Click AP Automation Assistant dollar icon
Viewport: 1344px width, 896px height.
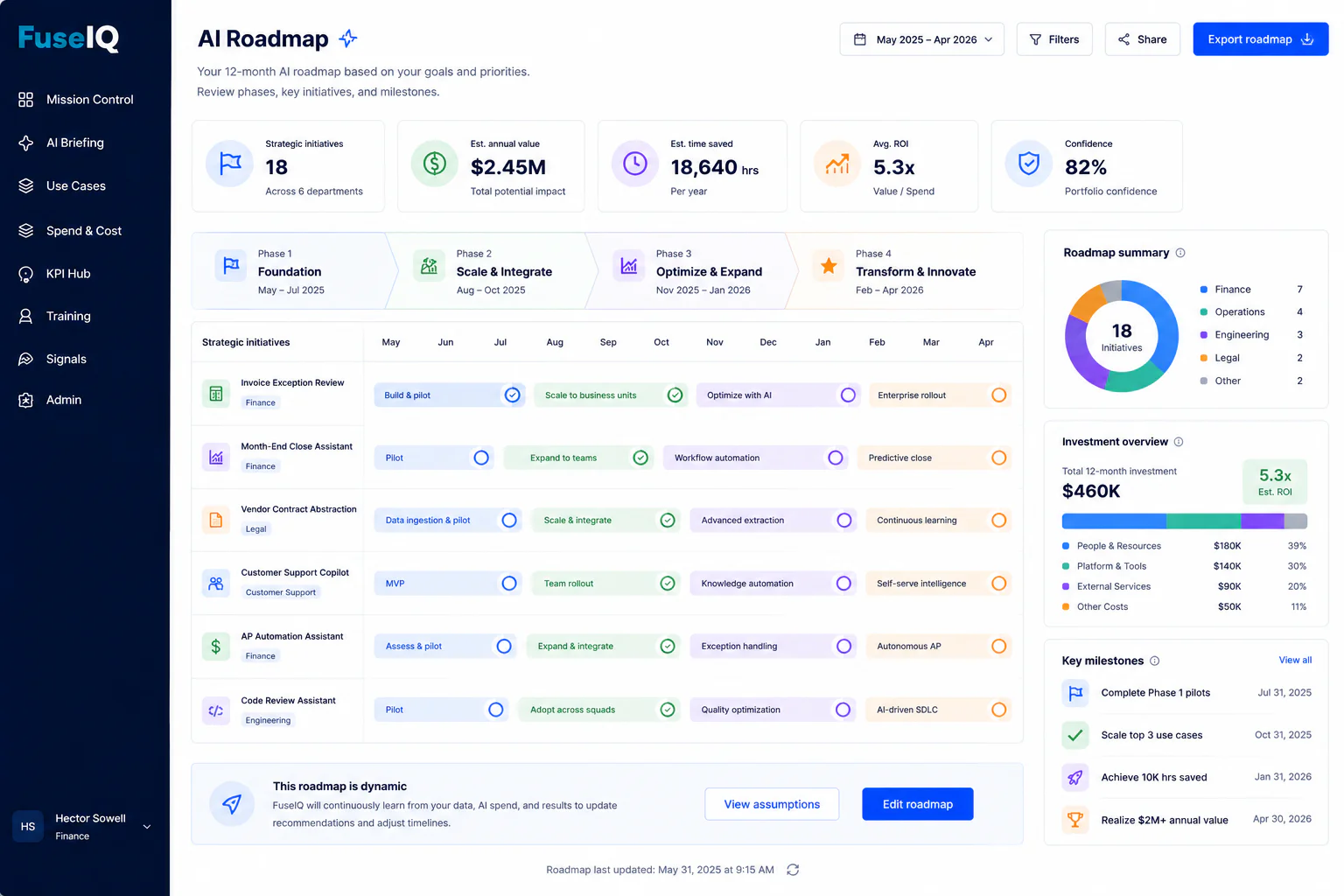pos(216,647)
